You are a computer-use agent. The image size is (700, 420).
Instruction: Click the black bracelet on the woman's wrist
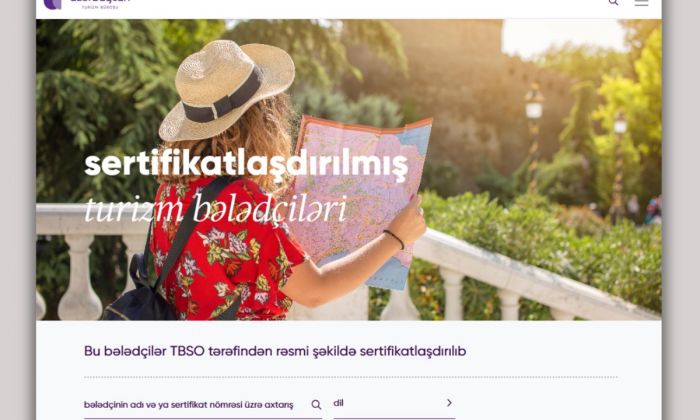pos(394,239)
